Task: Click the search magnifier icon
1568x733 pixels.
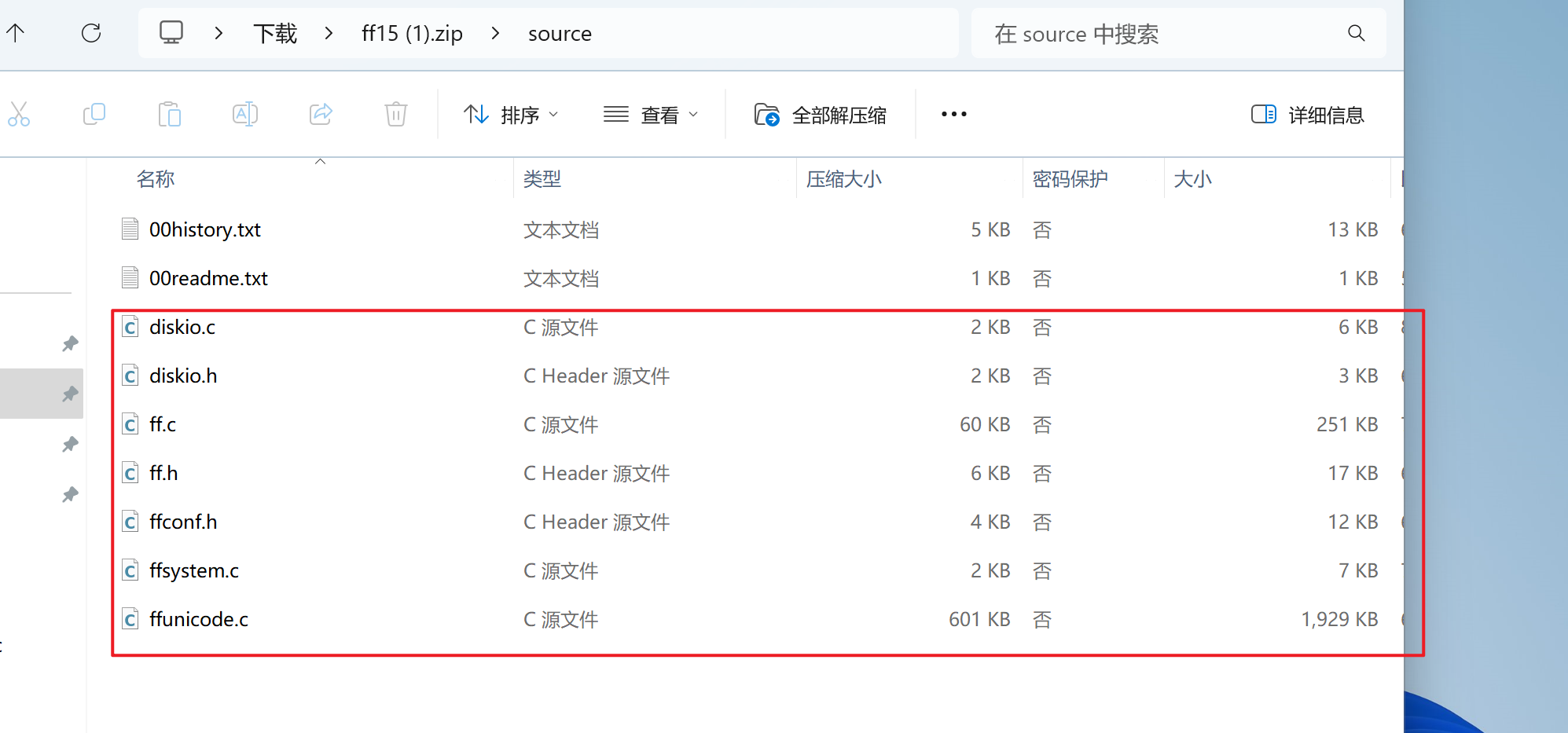Action: click(x=1357, y=33)
